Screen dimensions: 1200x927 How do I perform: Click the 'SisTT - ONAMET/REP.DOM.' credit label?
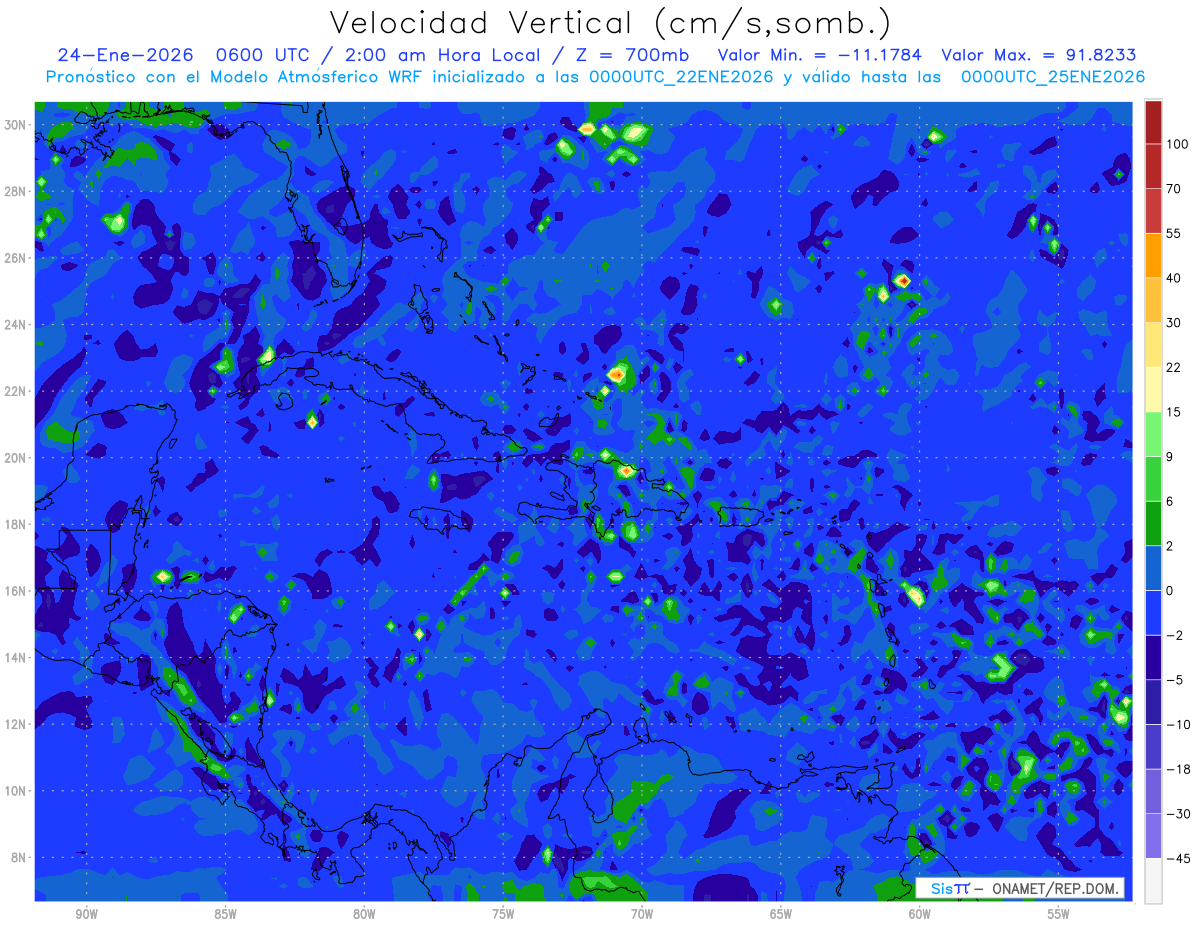1020,888
